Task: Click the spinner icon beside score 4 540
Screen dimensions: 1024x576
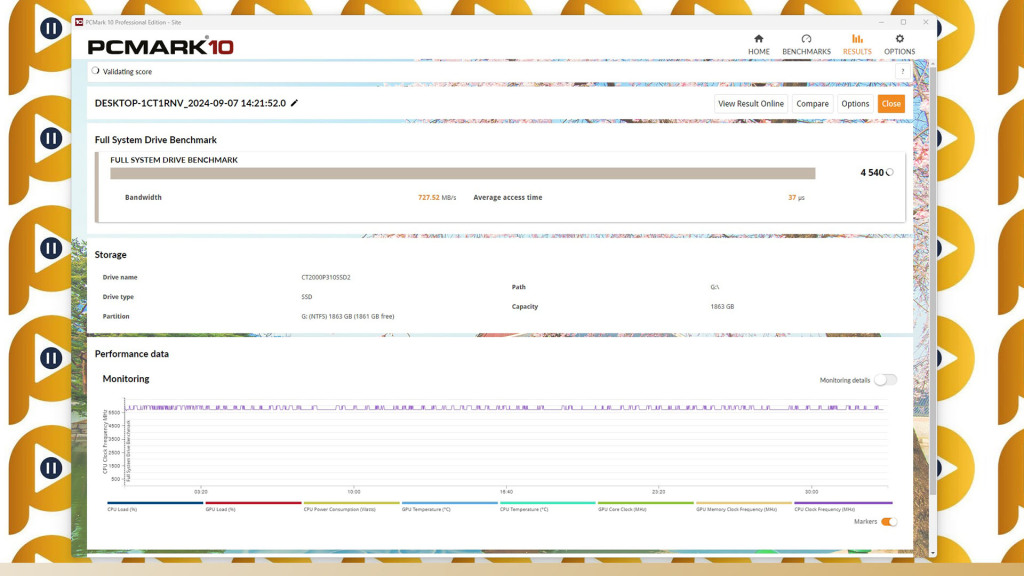Action: pos(889,172)
